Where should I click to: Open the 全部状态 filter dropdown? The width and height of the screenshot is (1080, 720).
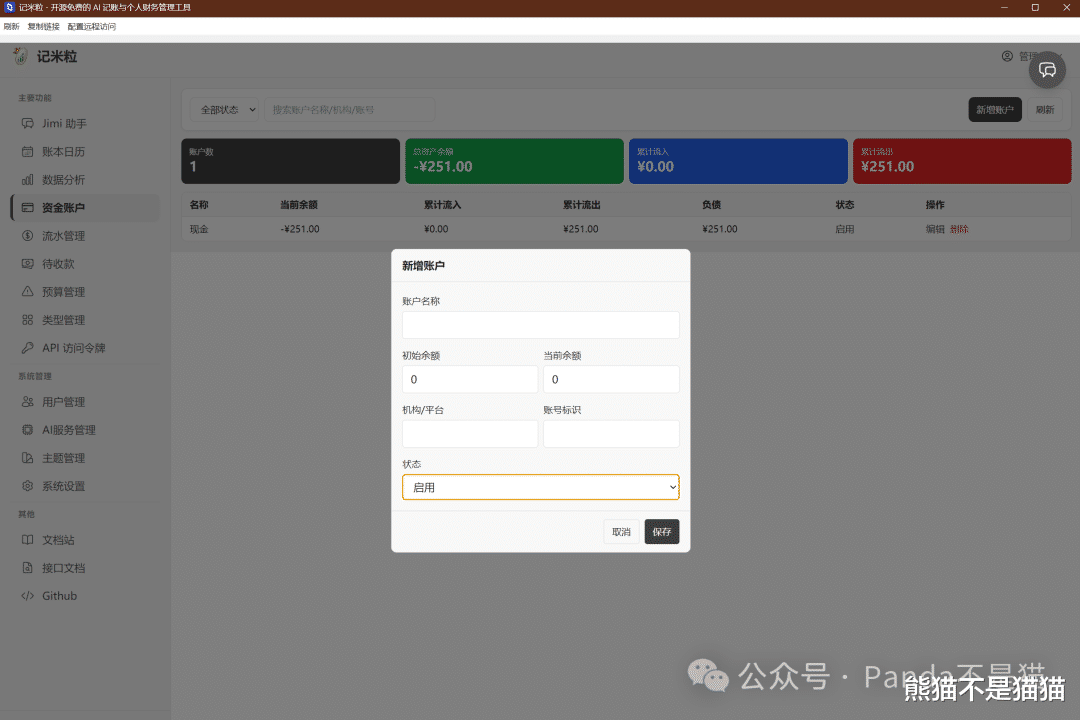(x=225, y=110)
